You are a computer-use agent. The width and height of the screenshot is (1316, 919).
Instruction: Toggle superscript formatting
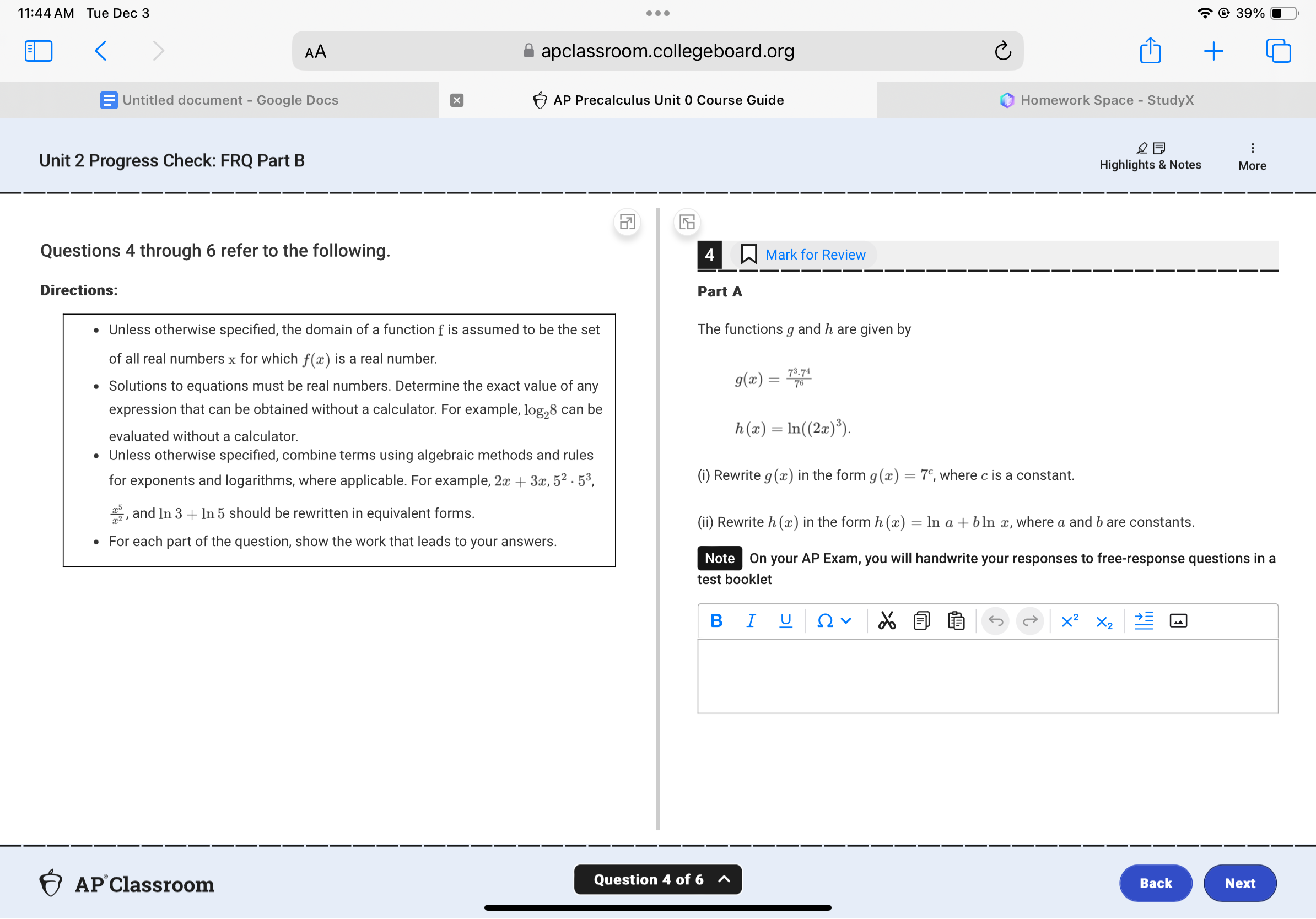click(1069, 620)
